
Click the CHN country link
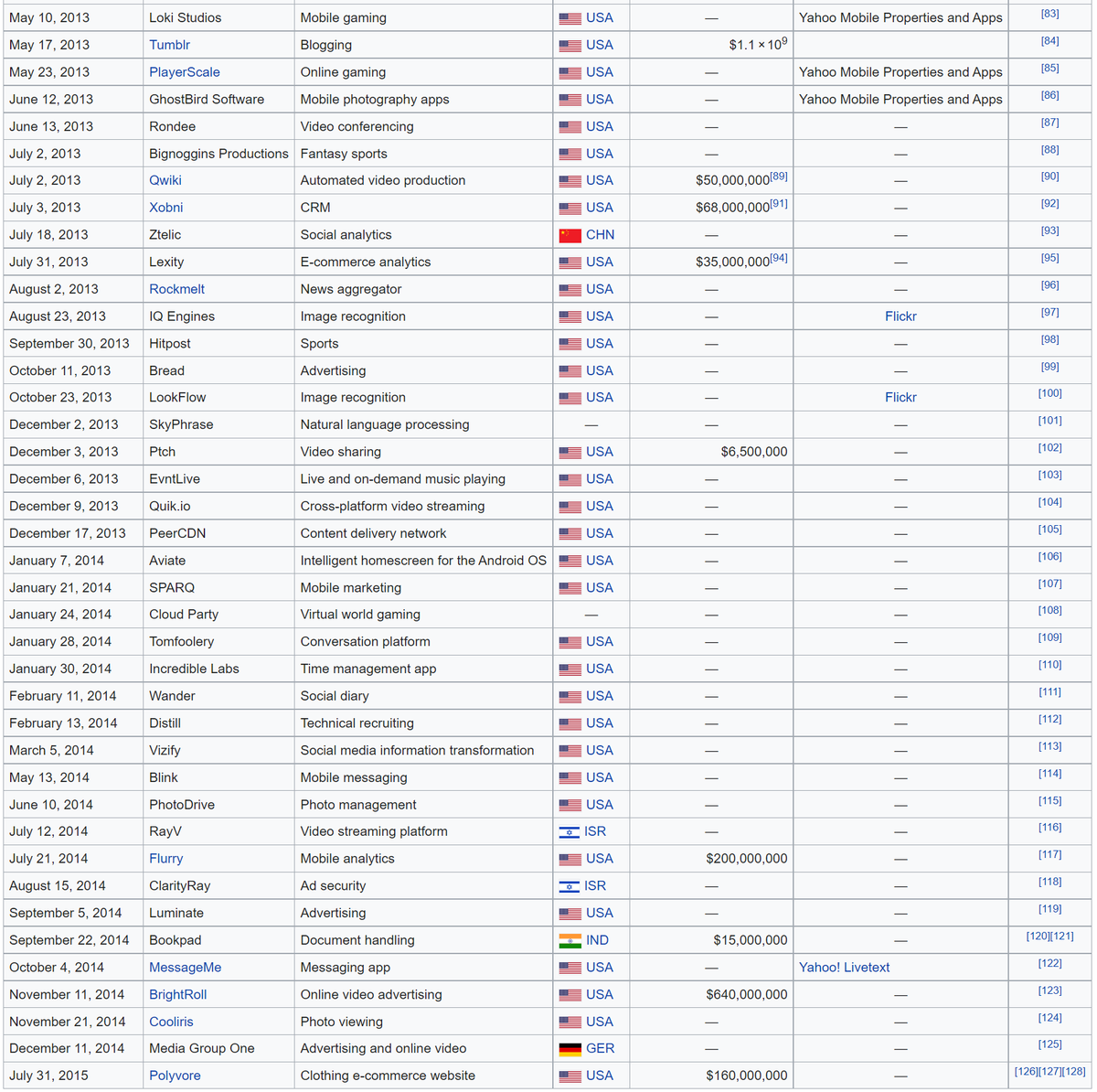pyautogui.click(x=600, y=235)
